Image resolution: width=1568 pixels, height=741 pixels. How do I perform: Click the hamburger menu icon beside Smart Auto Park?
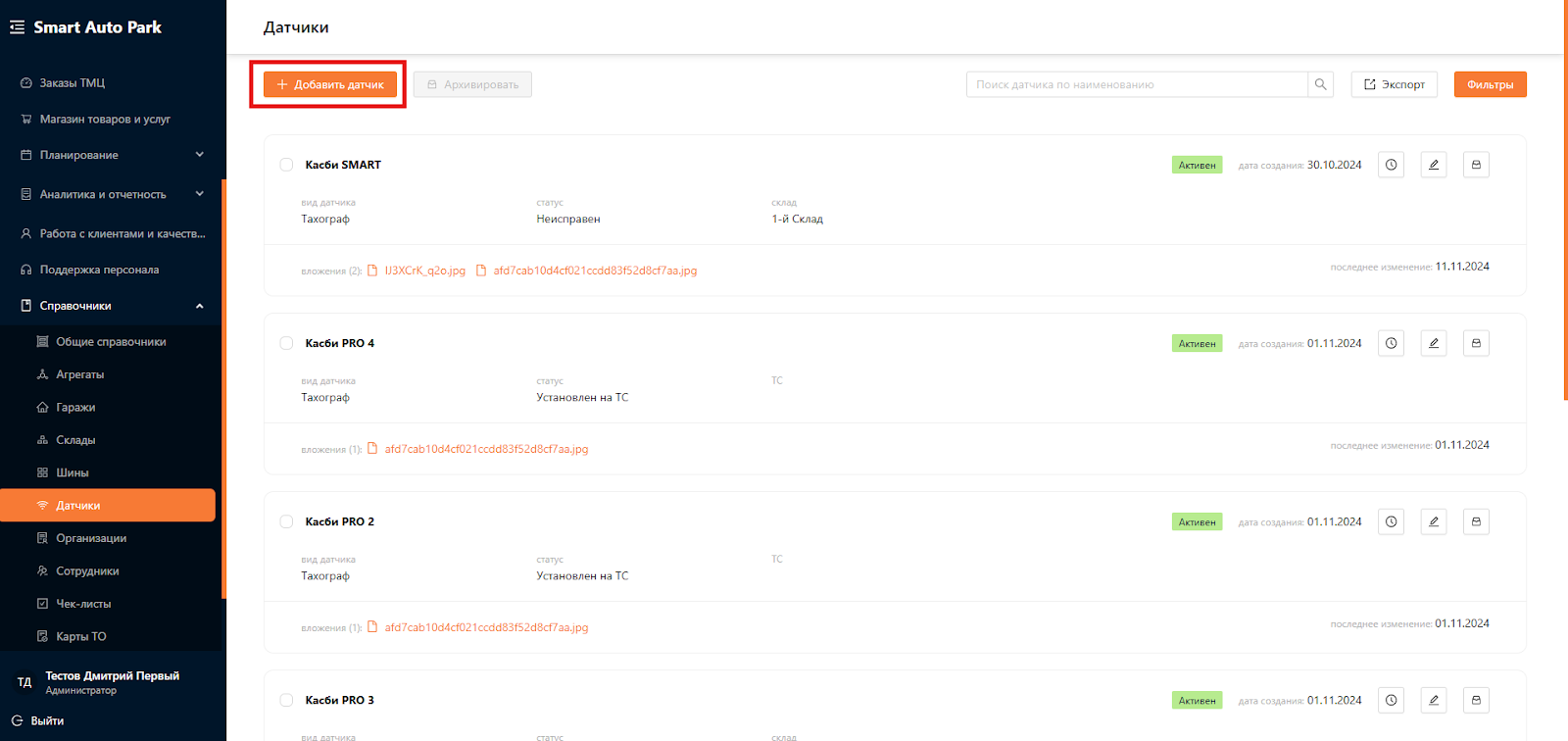[x=17, y=27]
